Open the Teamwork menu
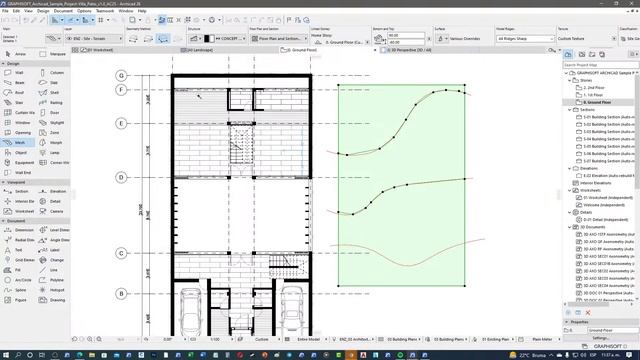The height and width of the screenshot is (360, 640). pyautogui.click(x=105, y=11)
